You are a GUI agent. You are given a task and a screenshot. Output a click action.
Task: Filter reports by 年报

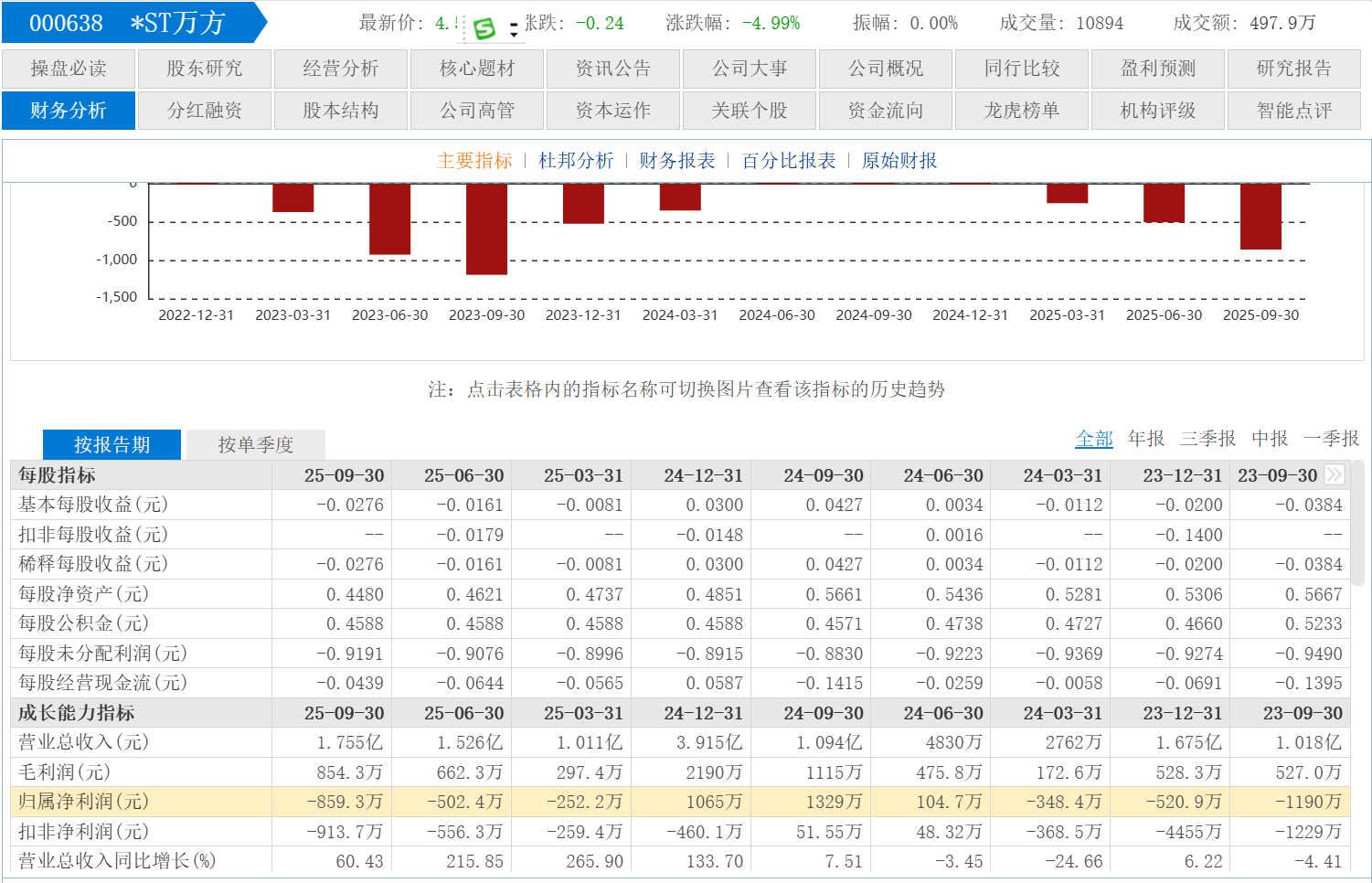(x=1146, y=439)
